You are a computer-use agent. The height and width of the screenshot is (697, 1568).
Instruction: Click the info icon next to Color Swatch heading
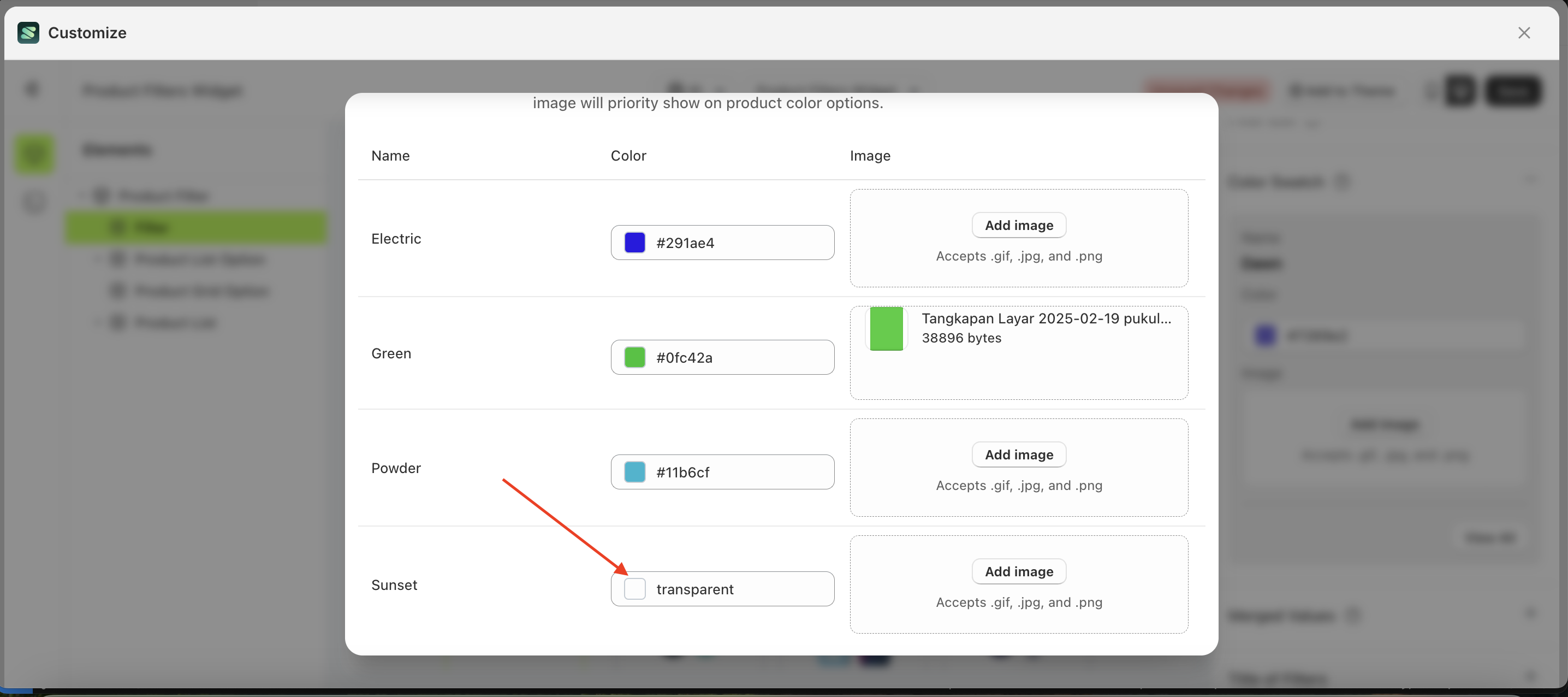(x=1344, y=181)
